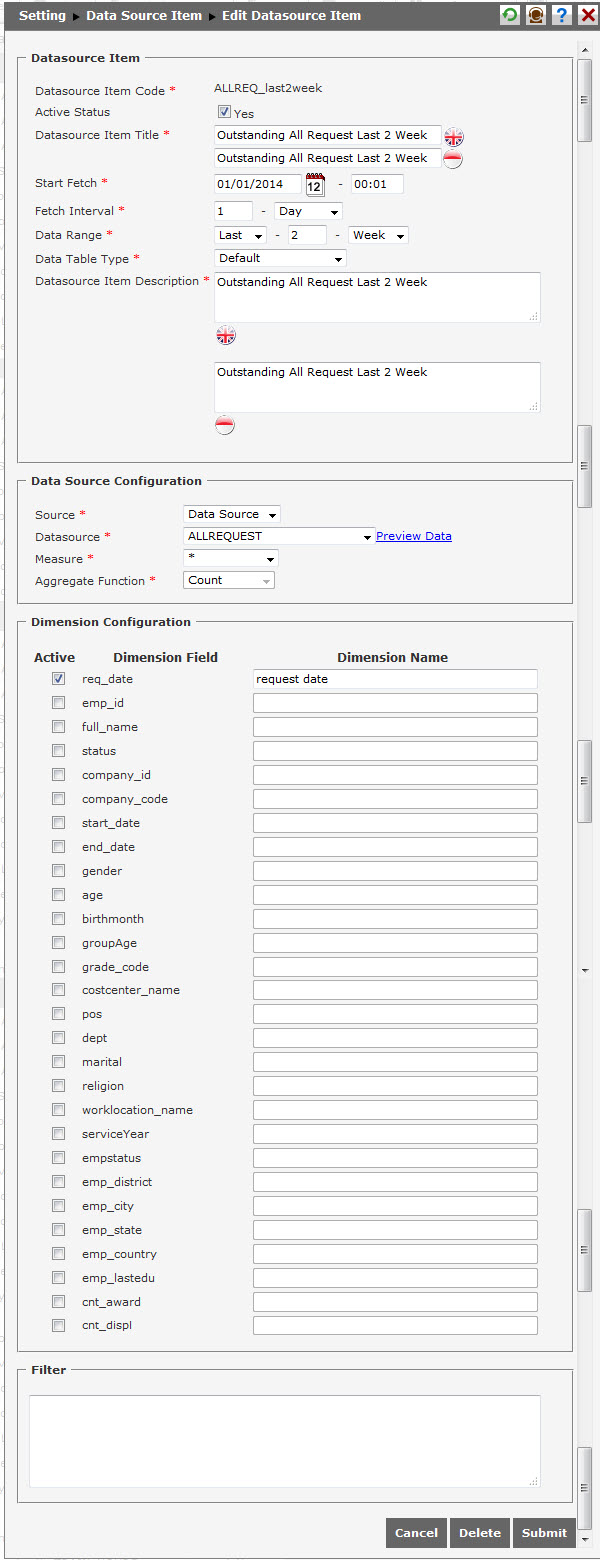Click Indonesian flag below second description box
The image size is (600, 1560).
pyautogui.click(x=226, y=425)
